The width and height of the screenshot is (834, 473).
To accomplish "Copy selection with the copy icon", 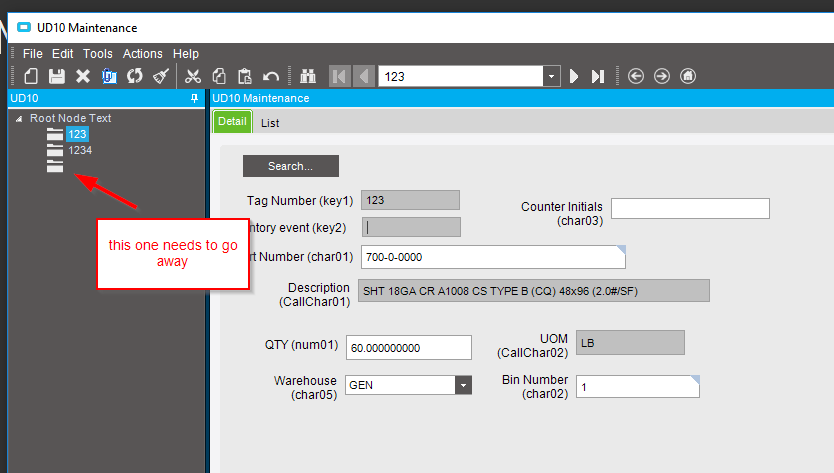I will (219, 76).
